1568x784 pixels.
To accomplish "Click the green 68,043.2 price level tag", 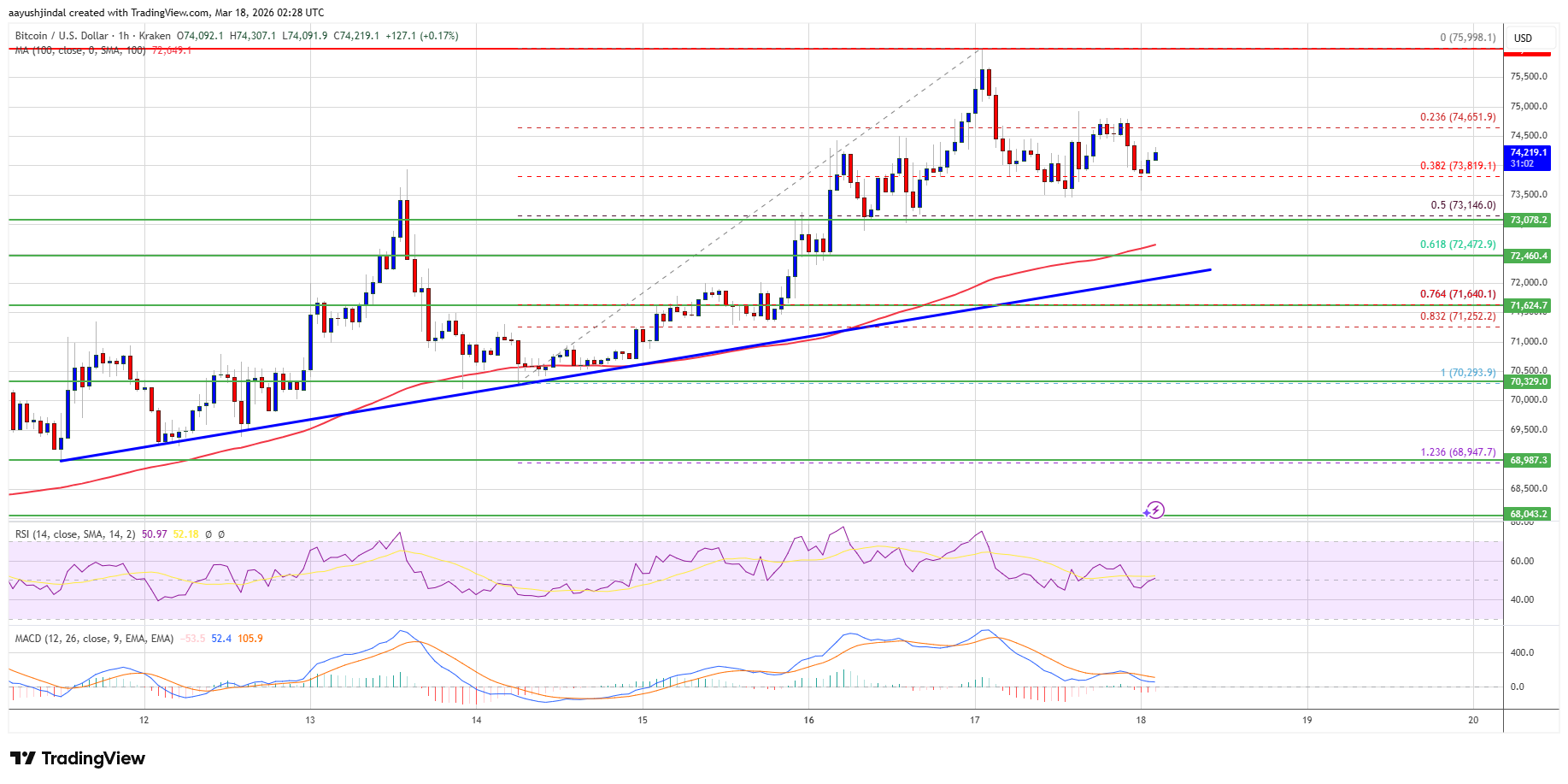I will pos(1528,515).
